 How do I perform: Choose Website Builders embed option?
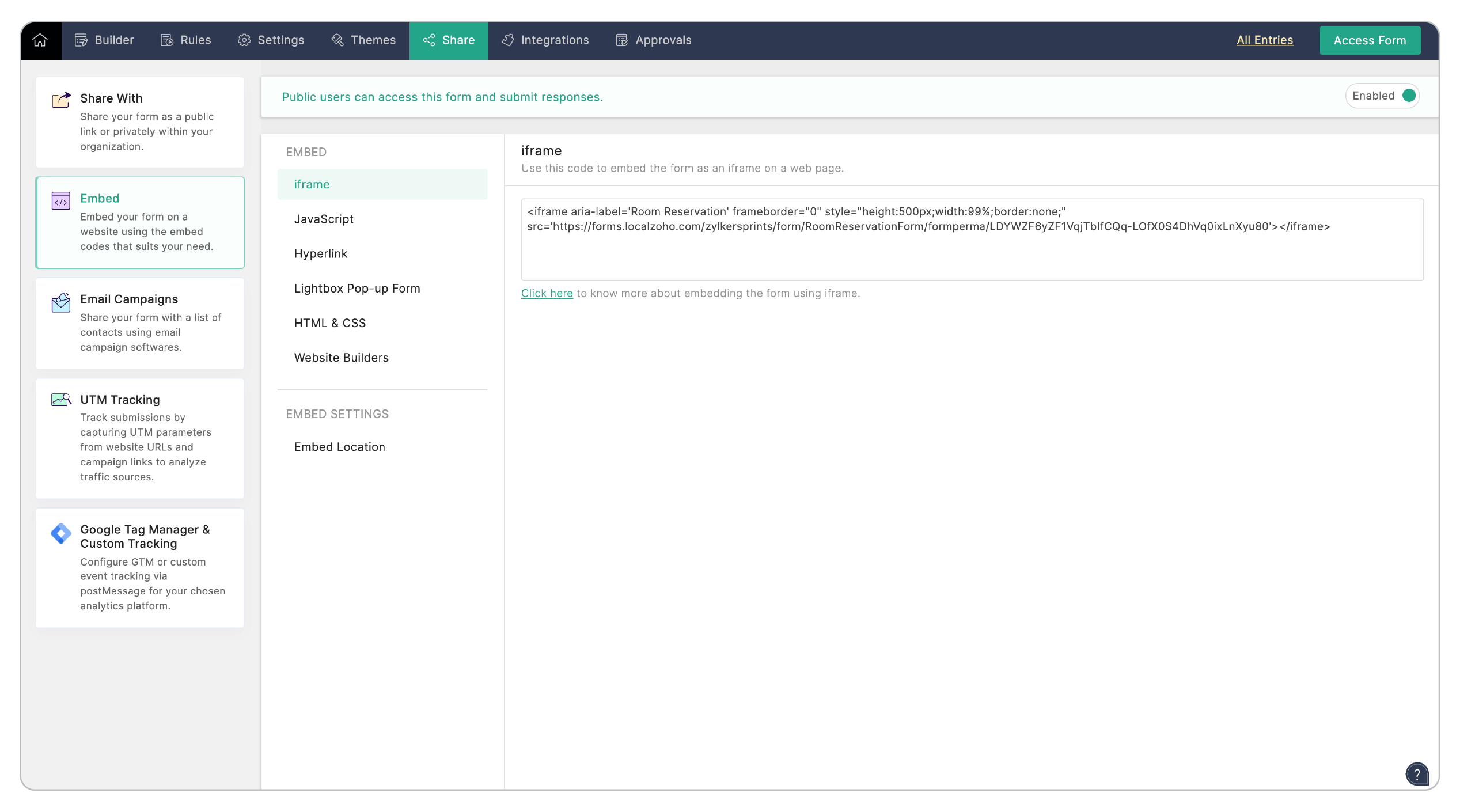pyautogui.click(x=341, y=358)
